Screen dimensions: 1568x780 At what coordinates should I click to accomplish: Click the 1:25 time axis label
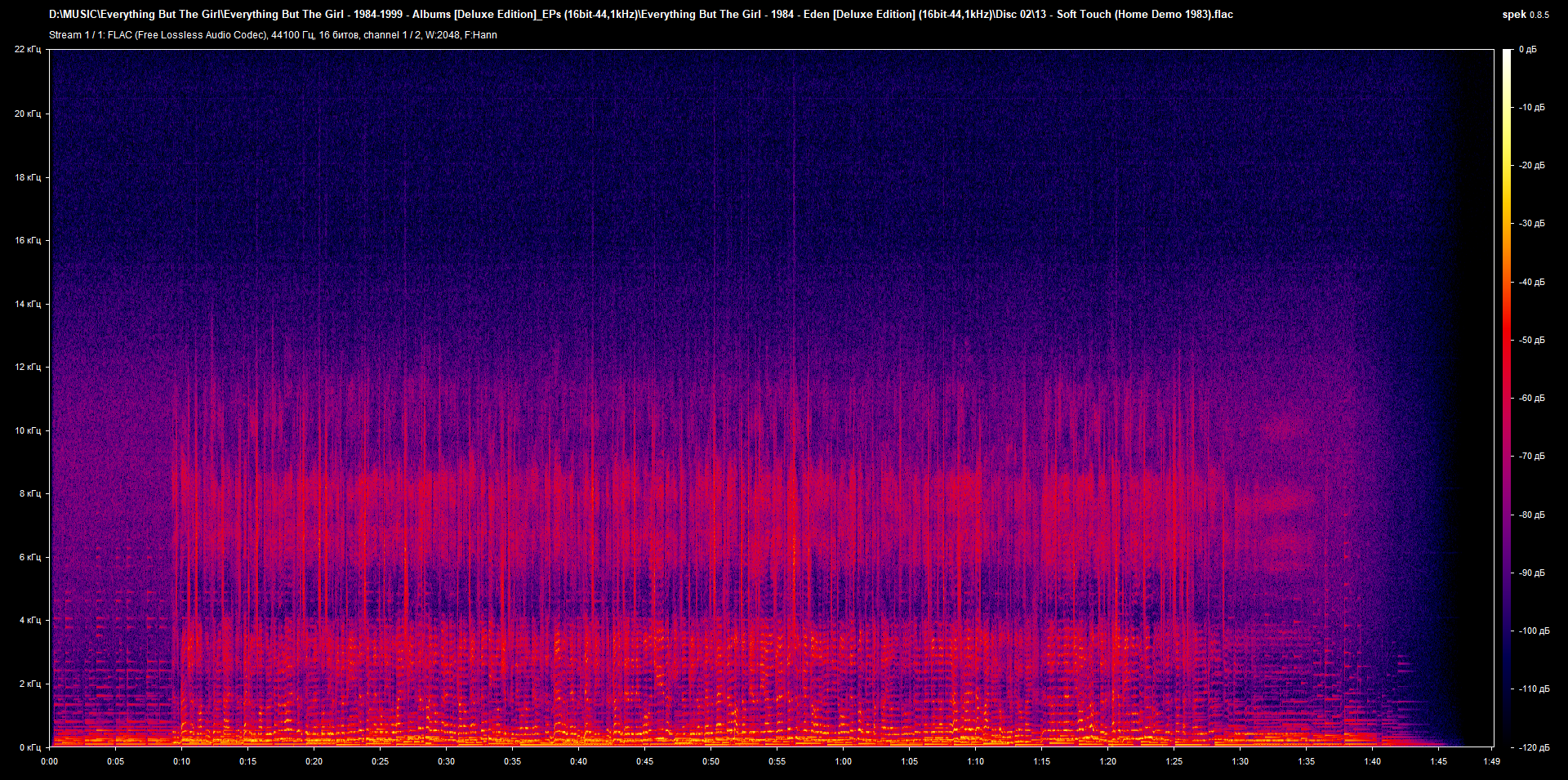click(x=1174, y=761)
